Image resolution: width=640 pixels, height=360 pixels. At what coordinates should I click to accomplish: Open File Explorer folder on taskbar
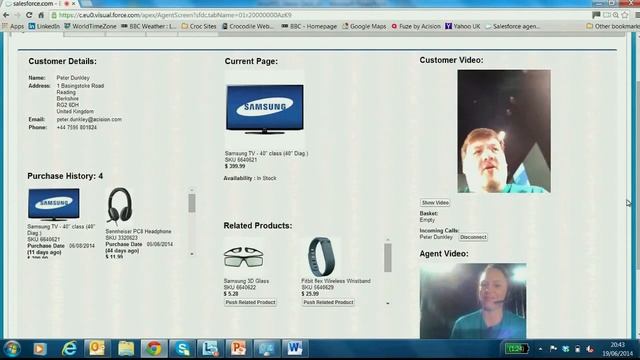[126, 349]
